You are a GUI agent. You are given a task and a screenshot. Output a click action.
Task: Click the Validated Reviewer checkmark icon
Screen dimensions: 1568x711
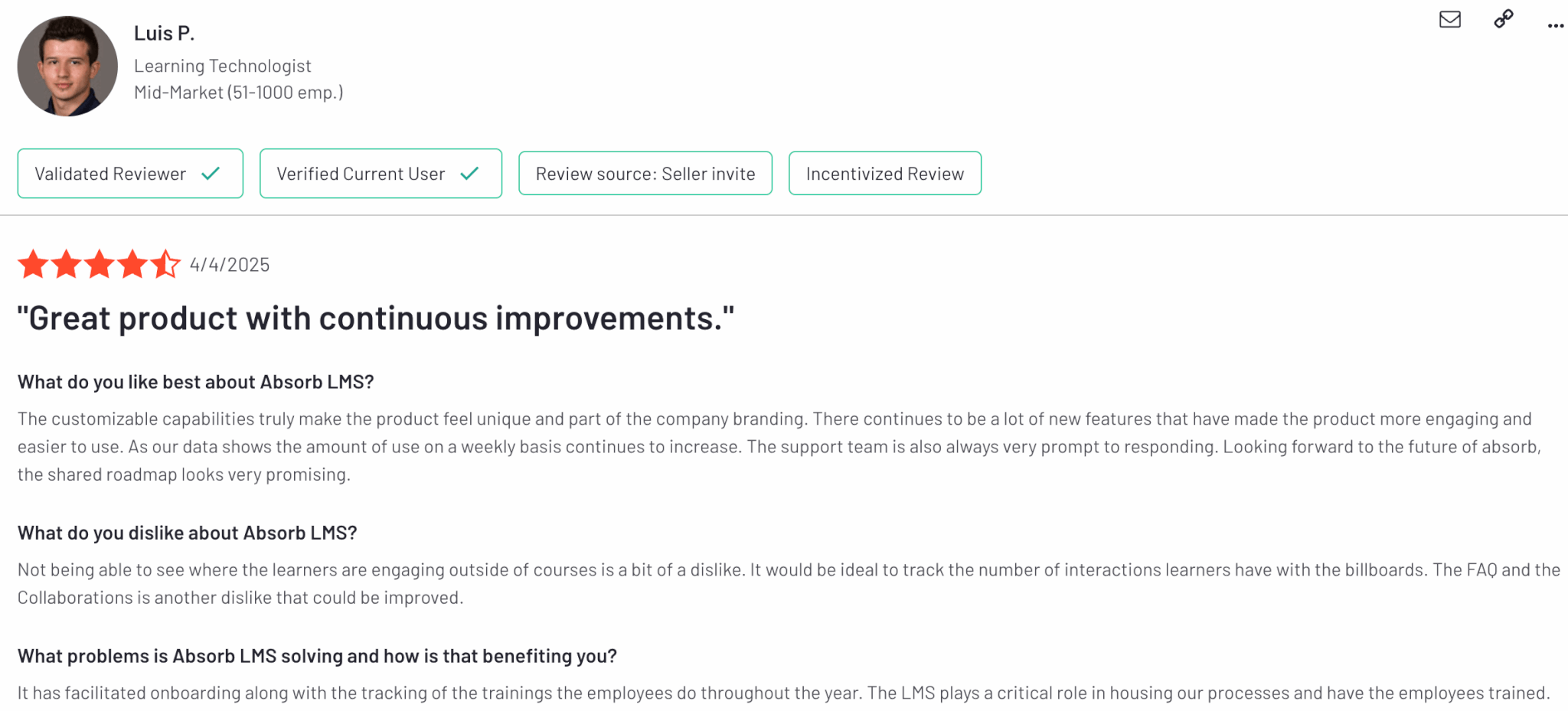click(x=211, y=174)
